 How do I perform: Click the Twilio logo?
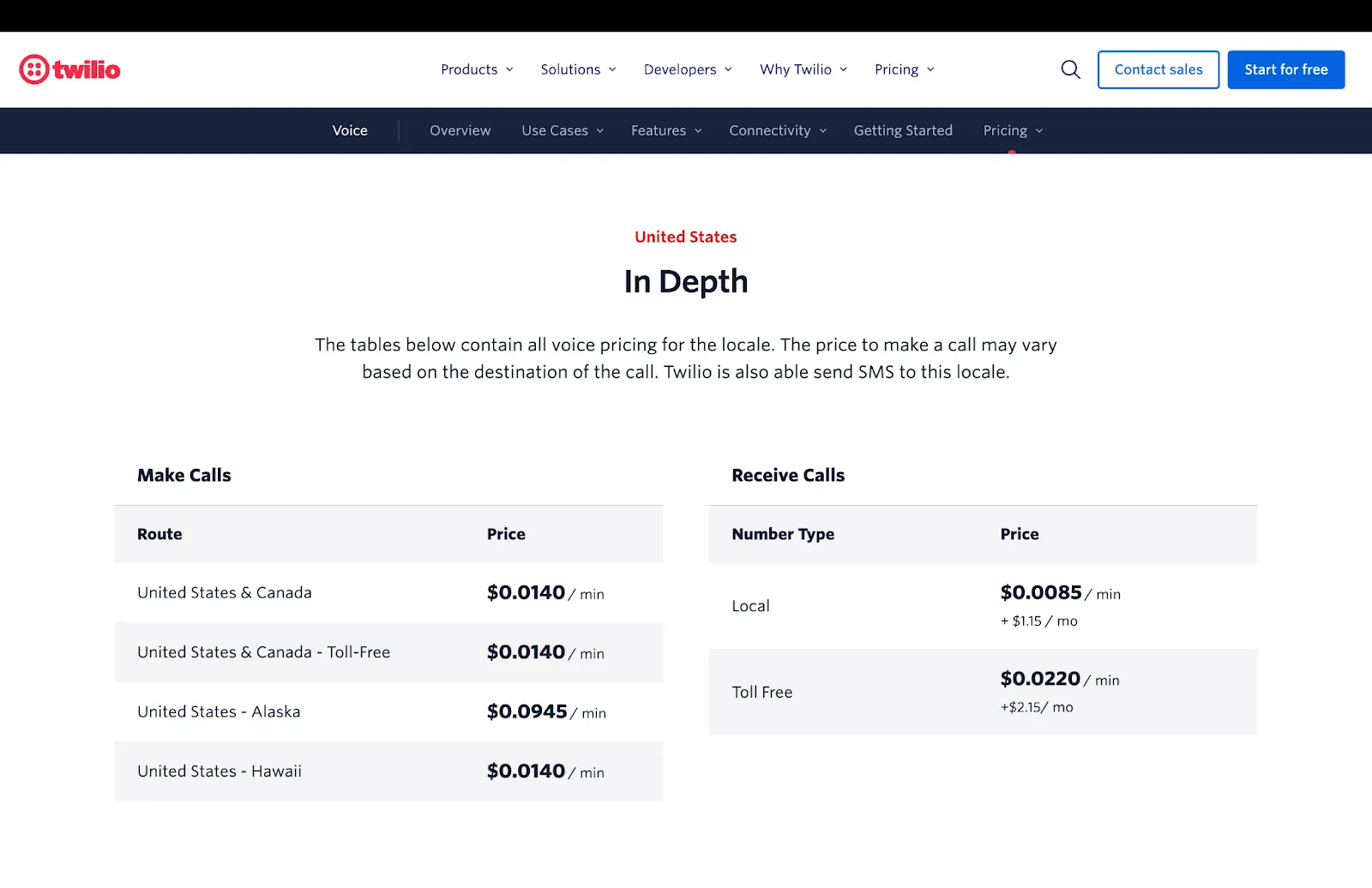point(69,69)
